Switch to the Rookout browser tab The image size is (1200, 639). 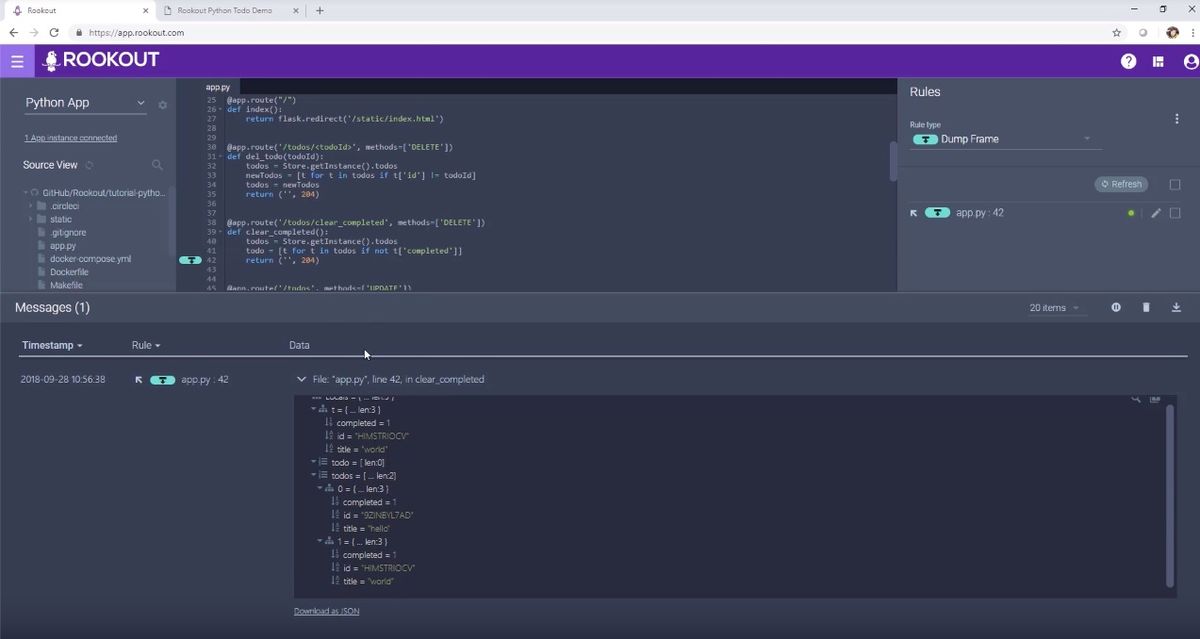click(78, 10)
